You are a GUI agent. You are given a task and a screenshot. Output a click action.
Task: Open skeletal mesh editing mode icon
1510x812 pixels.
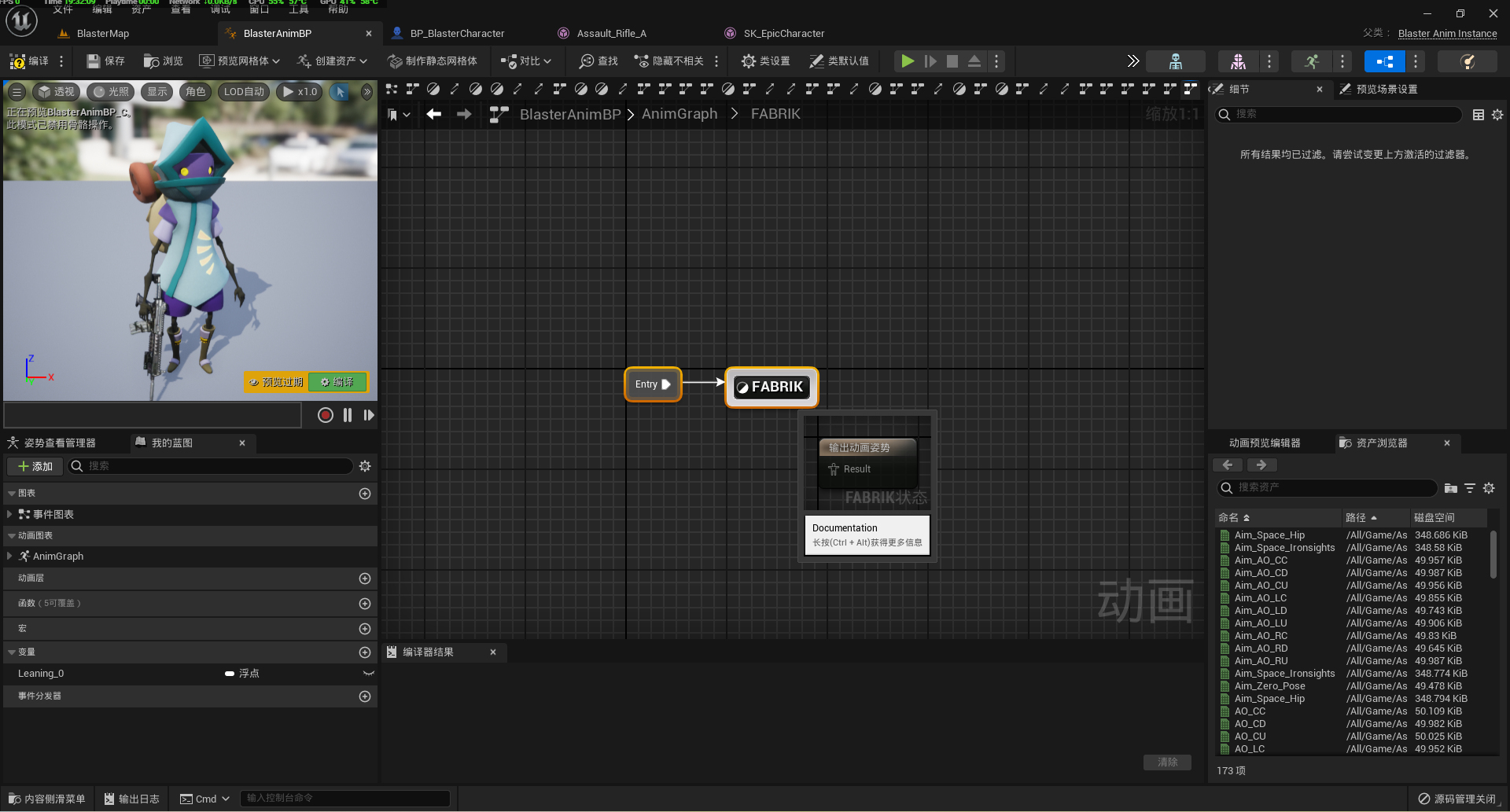(x=1238, y=61)
